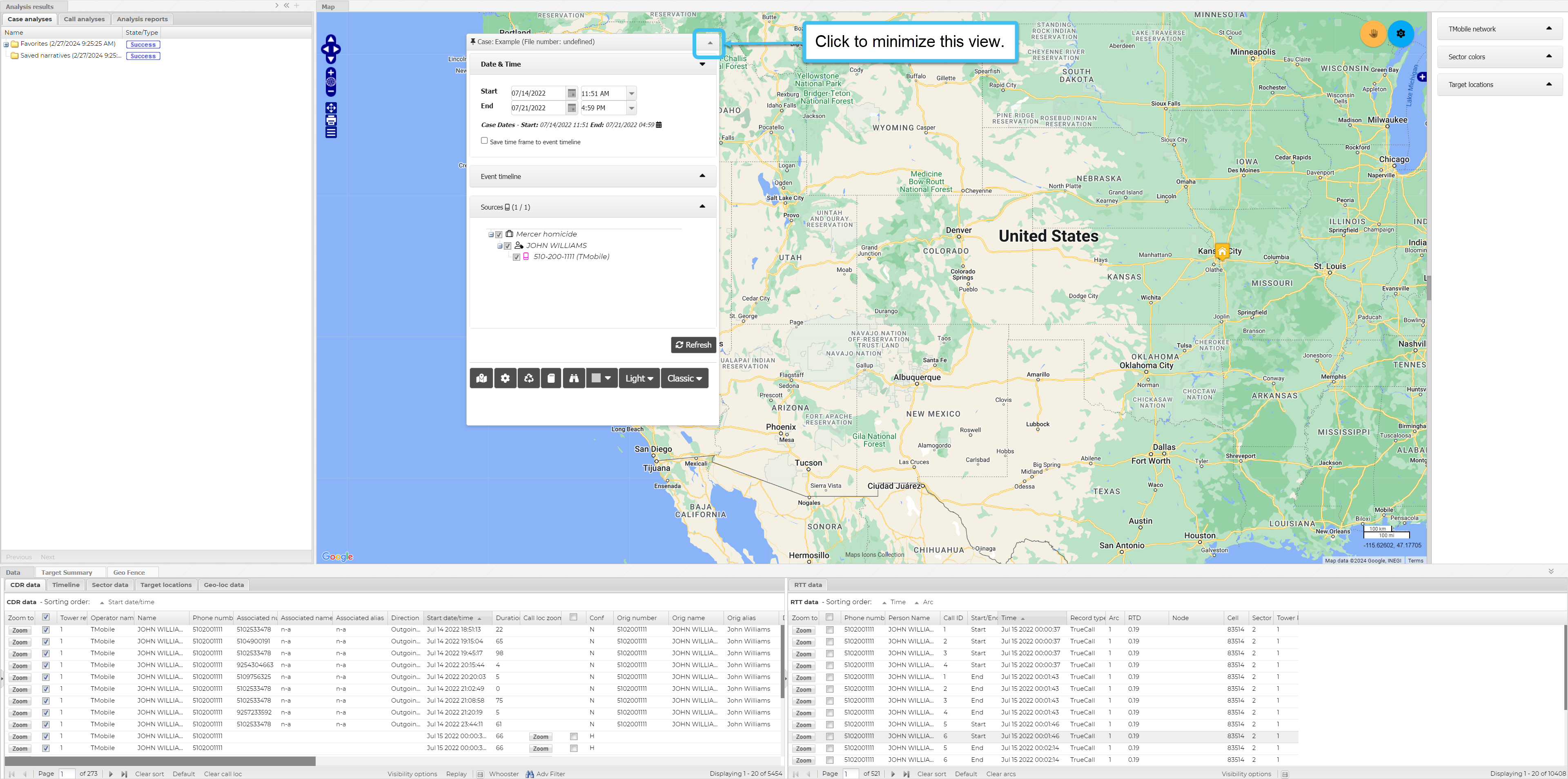Zoom in with the map plus control
Screen dimensions: 1568x779
tap(331, 72)
